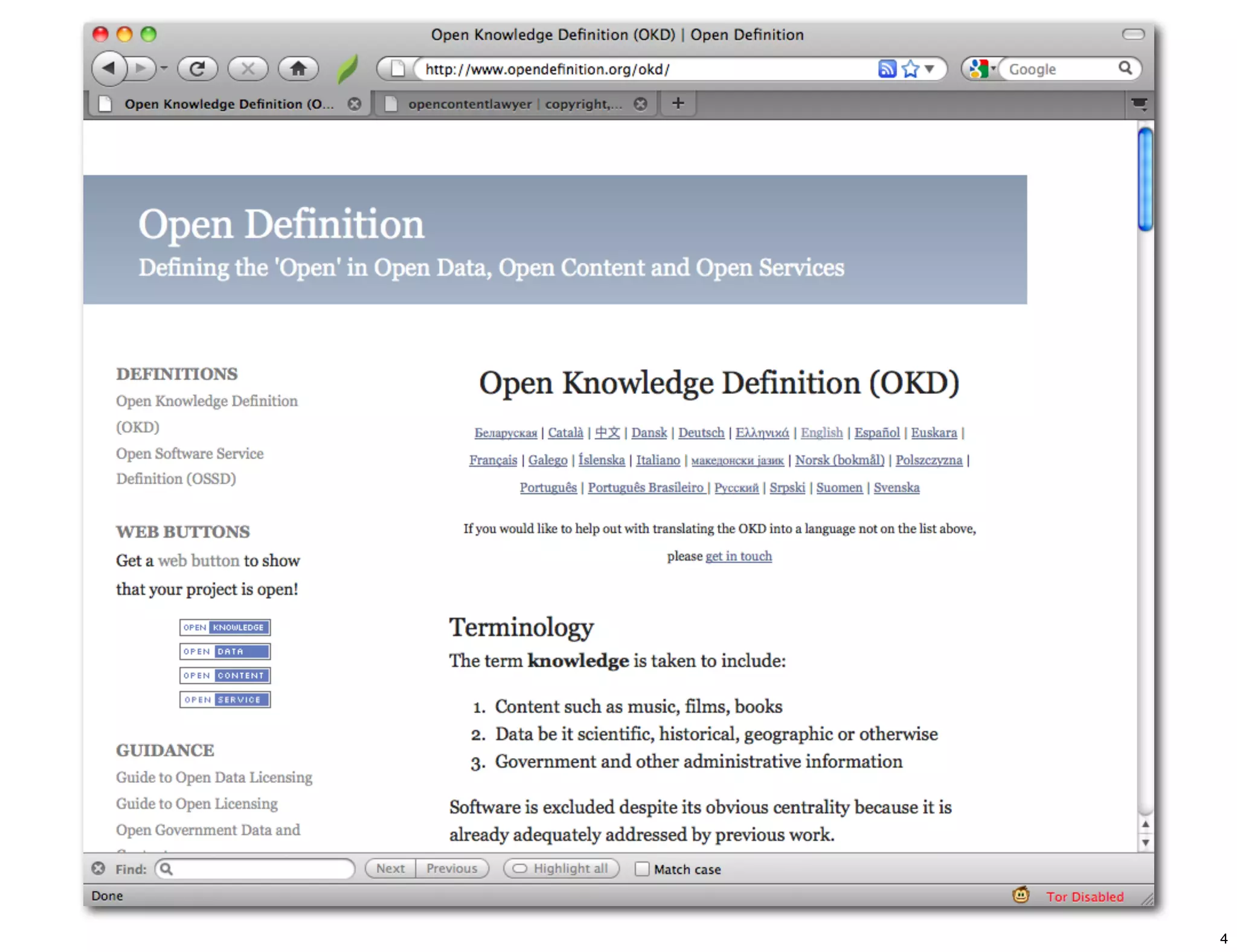This screenshot has height=952, width=1237.
Task: Click the search magnifier icon in Google box
Action: tap(1125, 68)
